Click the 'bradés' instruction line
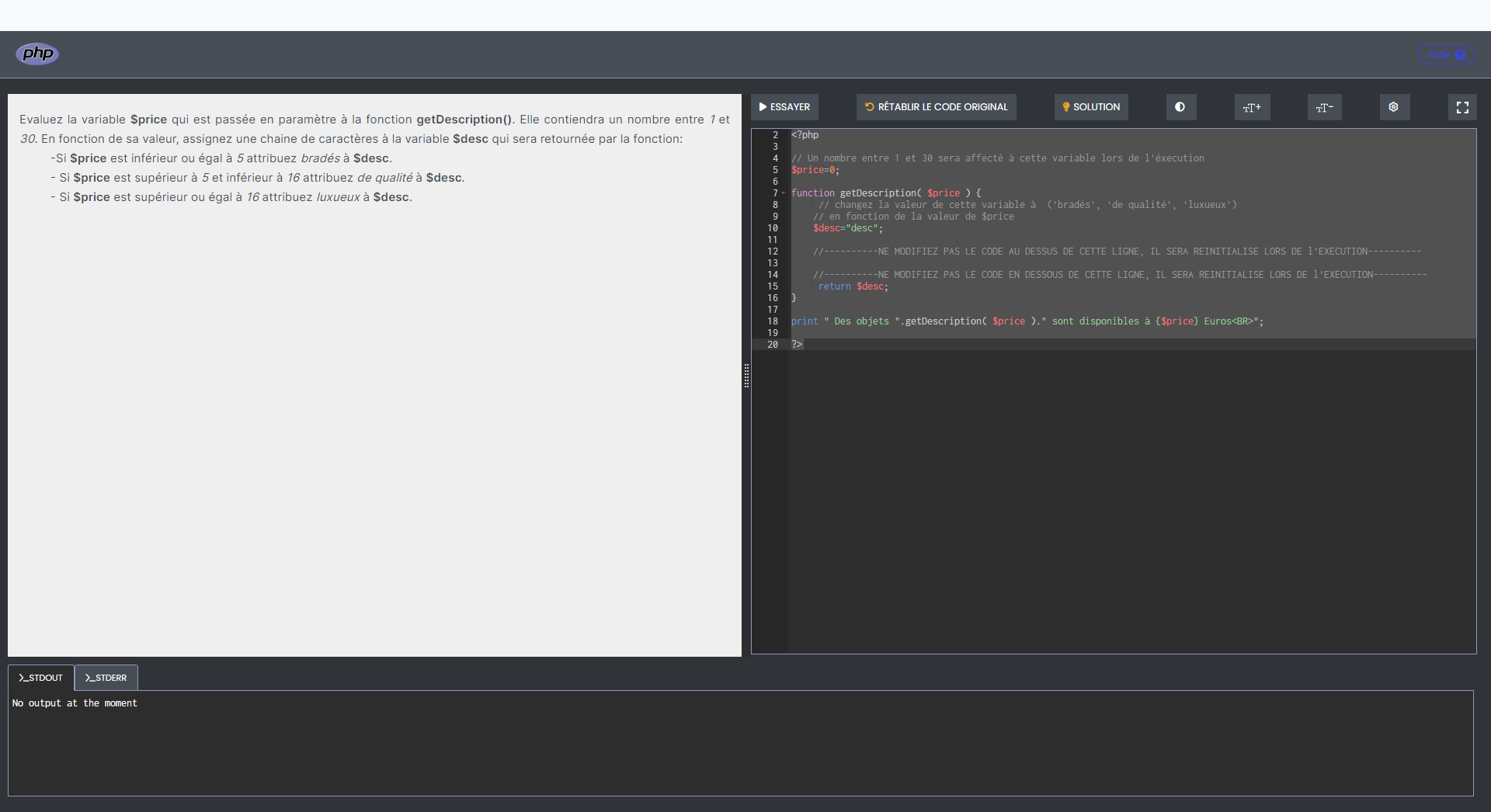The image size is (1491, 812). pos(221,158)
